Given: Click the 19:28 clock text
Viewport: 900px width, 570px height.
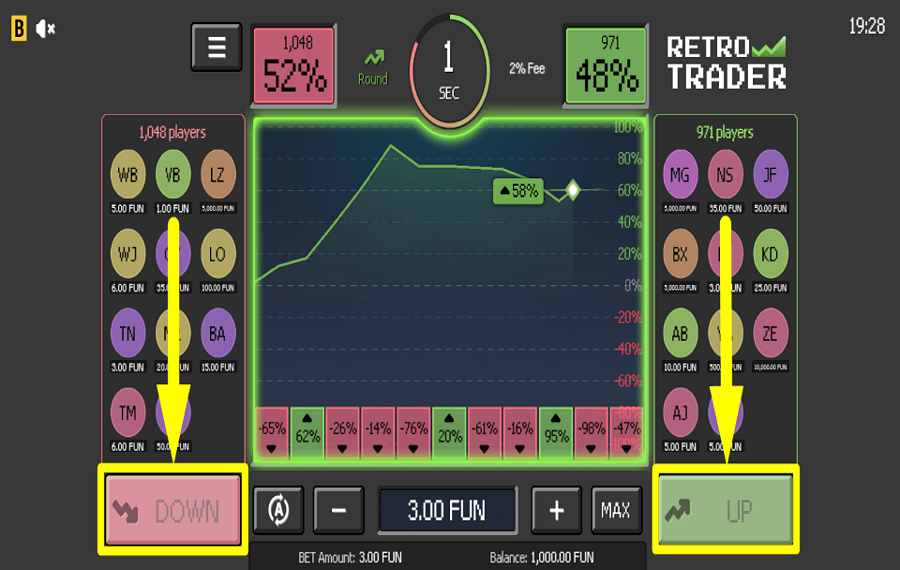Looking at the screenshot, I should (867, 26).
